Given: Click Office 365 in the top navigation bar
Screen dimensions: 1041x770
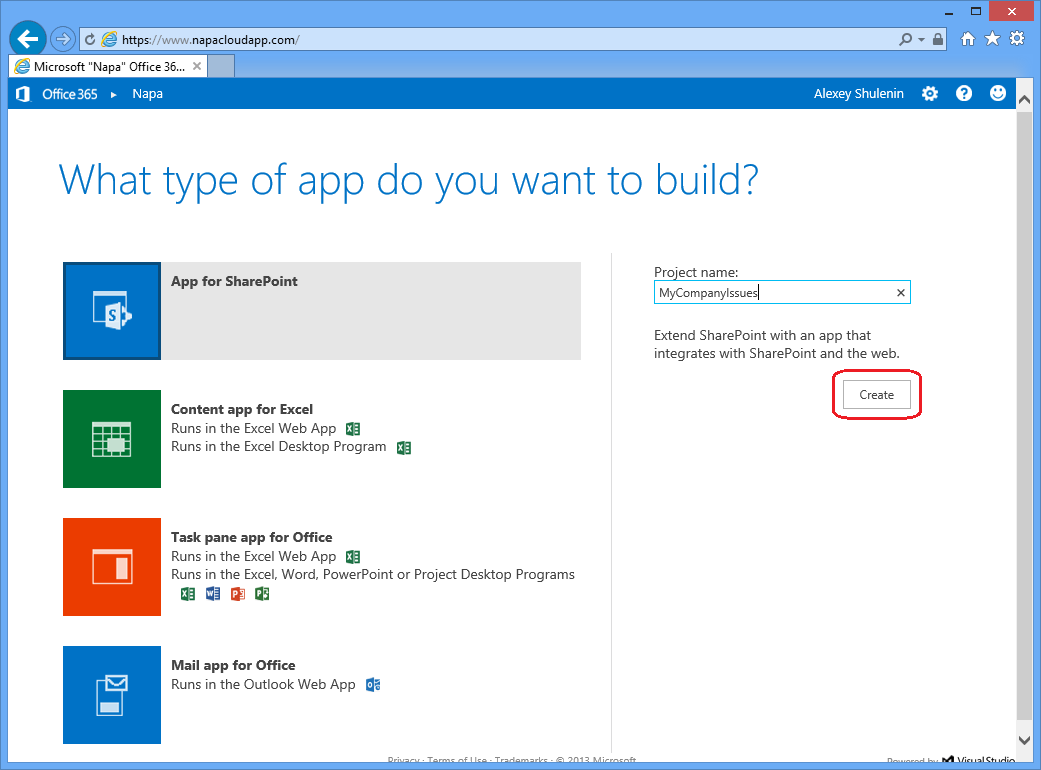Looking at the screenshot, I should tap(70, 93).
